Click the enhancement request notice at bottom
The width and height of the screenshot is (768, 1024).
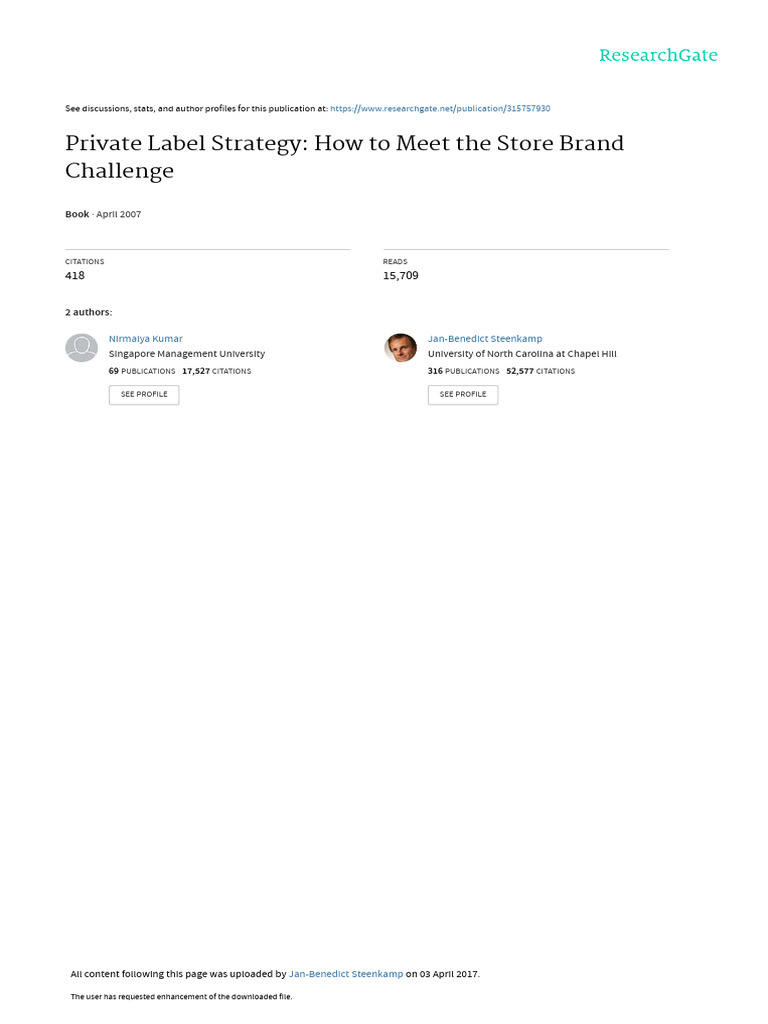182,997
